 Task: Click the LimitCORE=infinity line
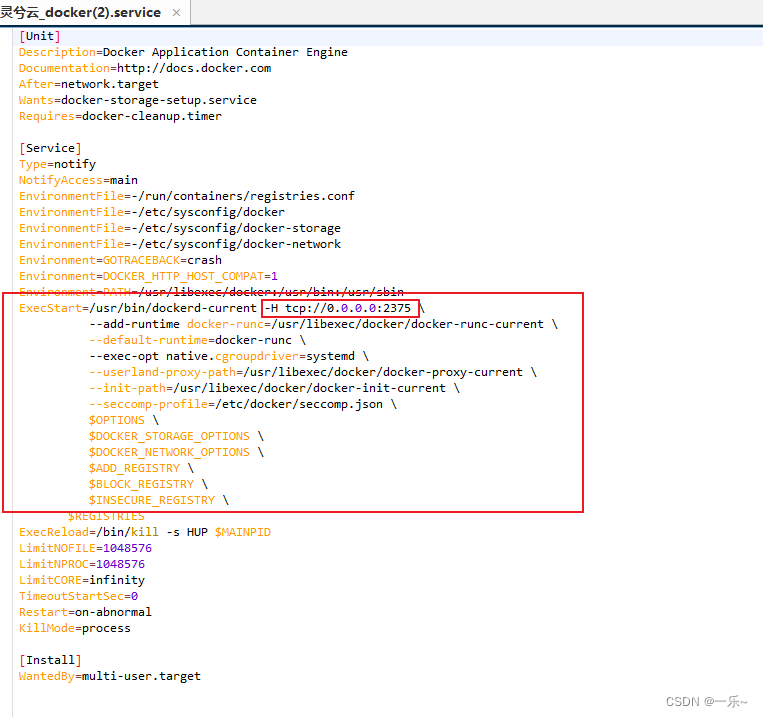[82, 581]
